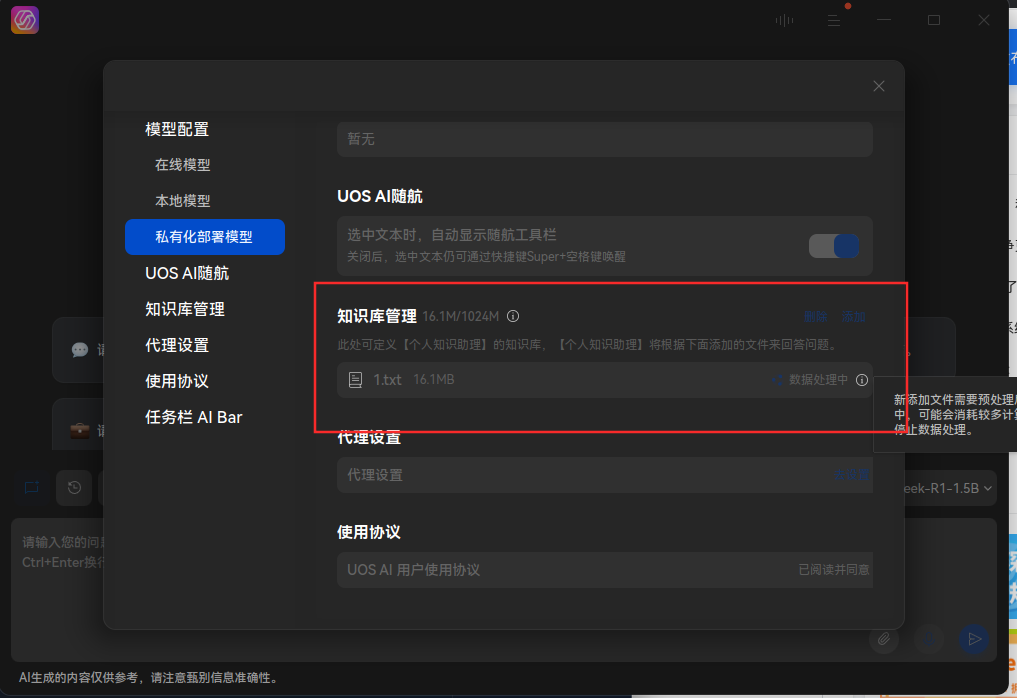Open UOS AI 用户使用协议 row
1017x698 pixels.
[x=605, y=570]
